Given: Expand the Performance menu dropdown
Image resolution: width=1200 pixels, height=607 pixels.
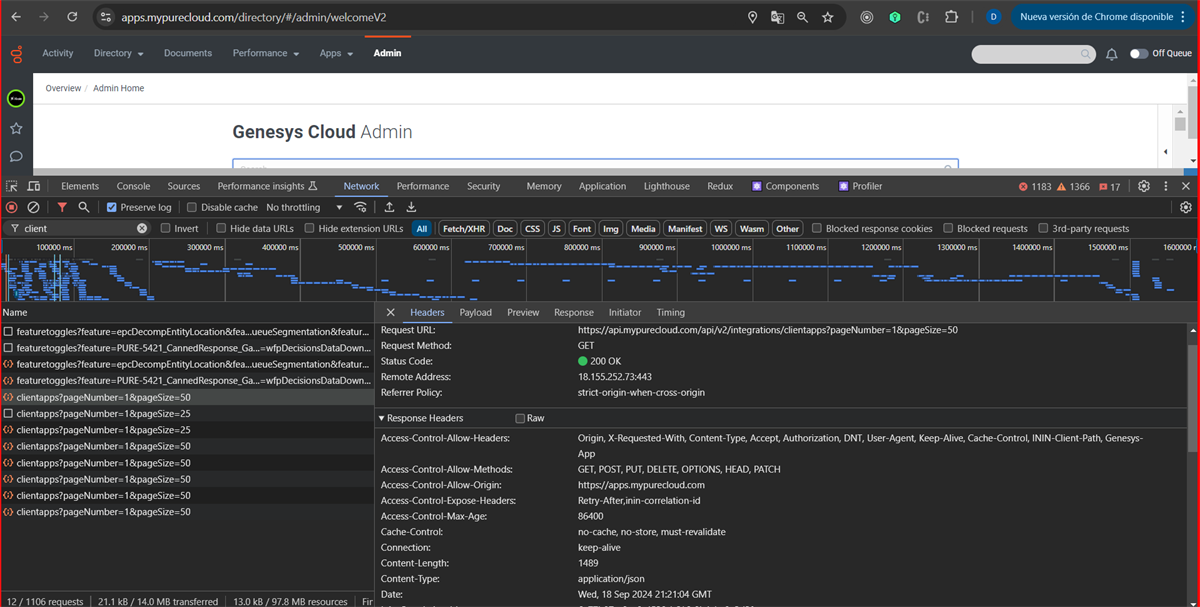Looking at the screenshot, I should click(x=265, y=54).
